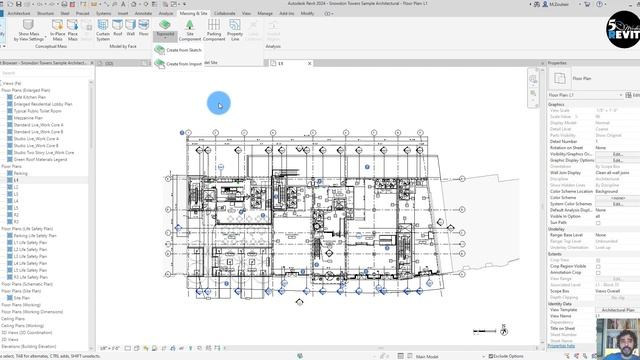Image resolution: width=640 pixels, height=360 pixels.
Task: Click Edit for System Color Schemes
Action: point(617,204)
